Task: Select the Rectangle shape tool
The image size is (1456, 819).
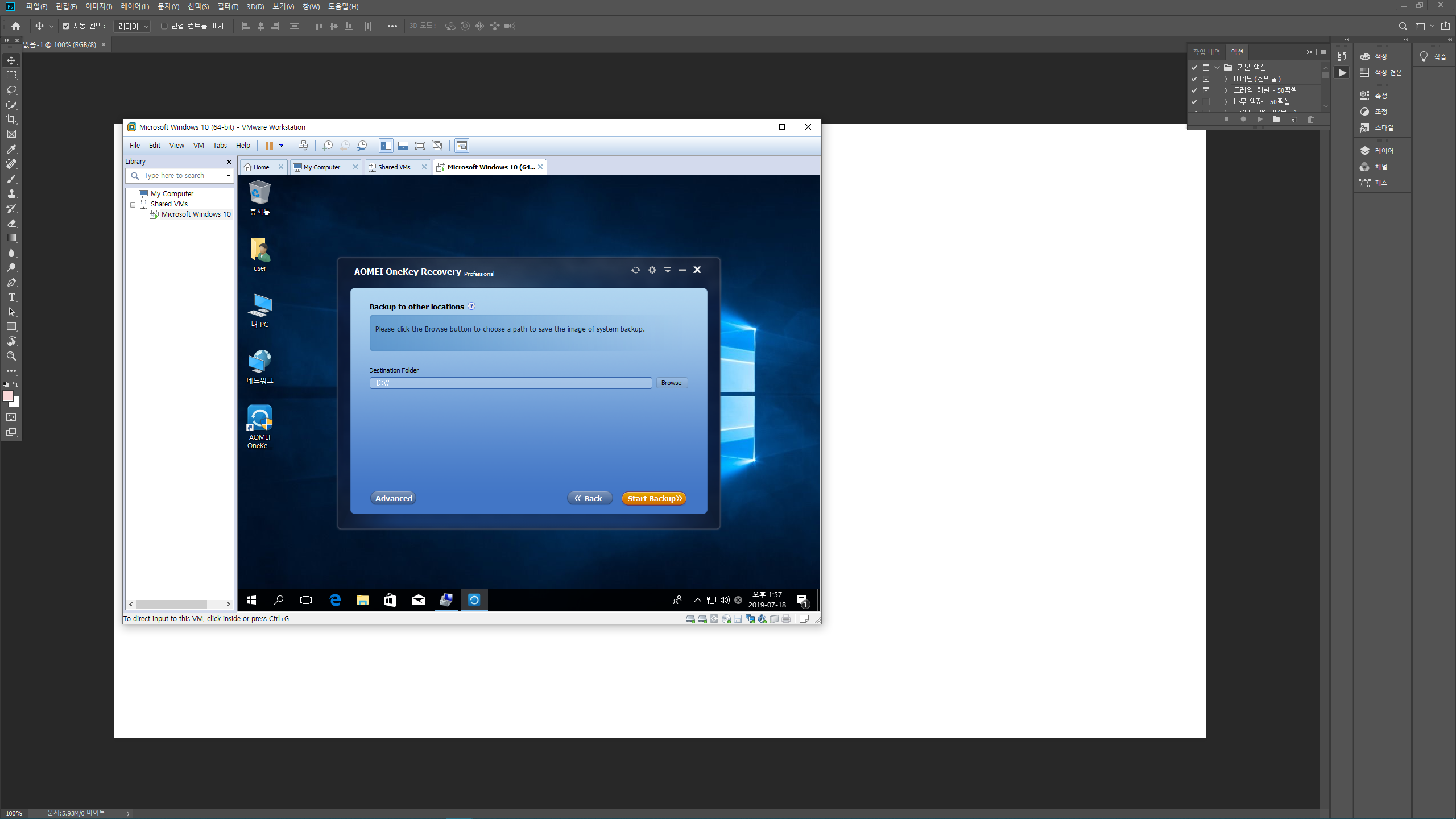Action: coord(11,326)
